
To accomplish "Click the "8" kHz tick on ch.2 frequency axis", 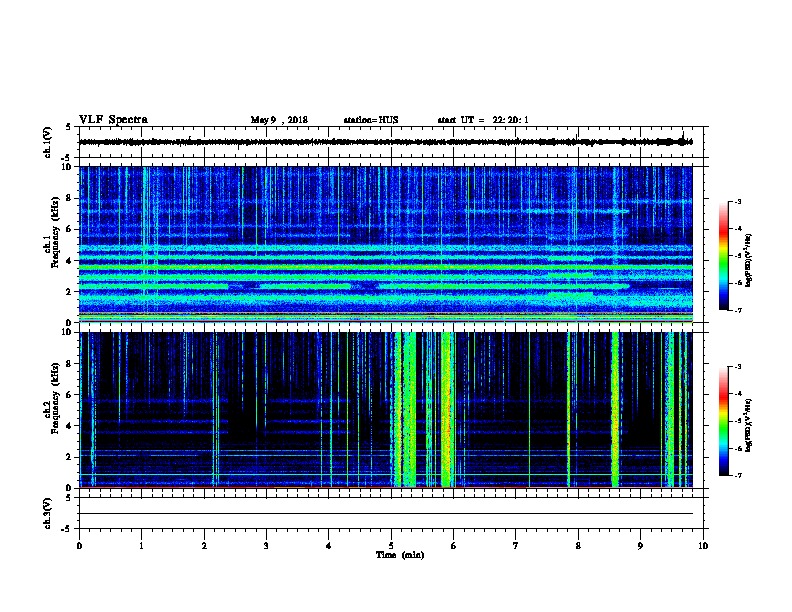I will pyautogui.click(x=70, y=364).
